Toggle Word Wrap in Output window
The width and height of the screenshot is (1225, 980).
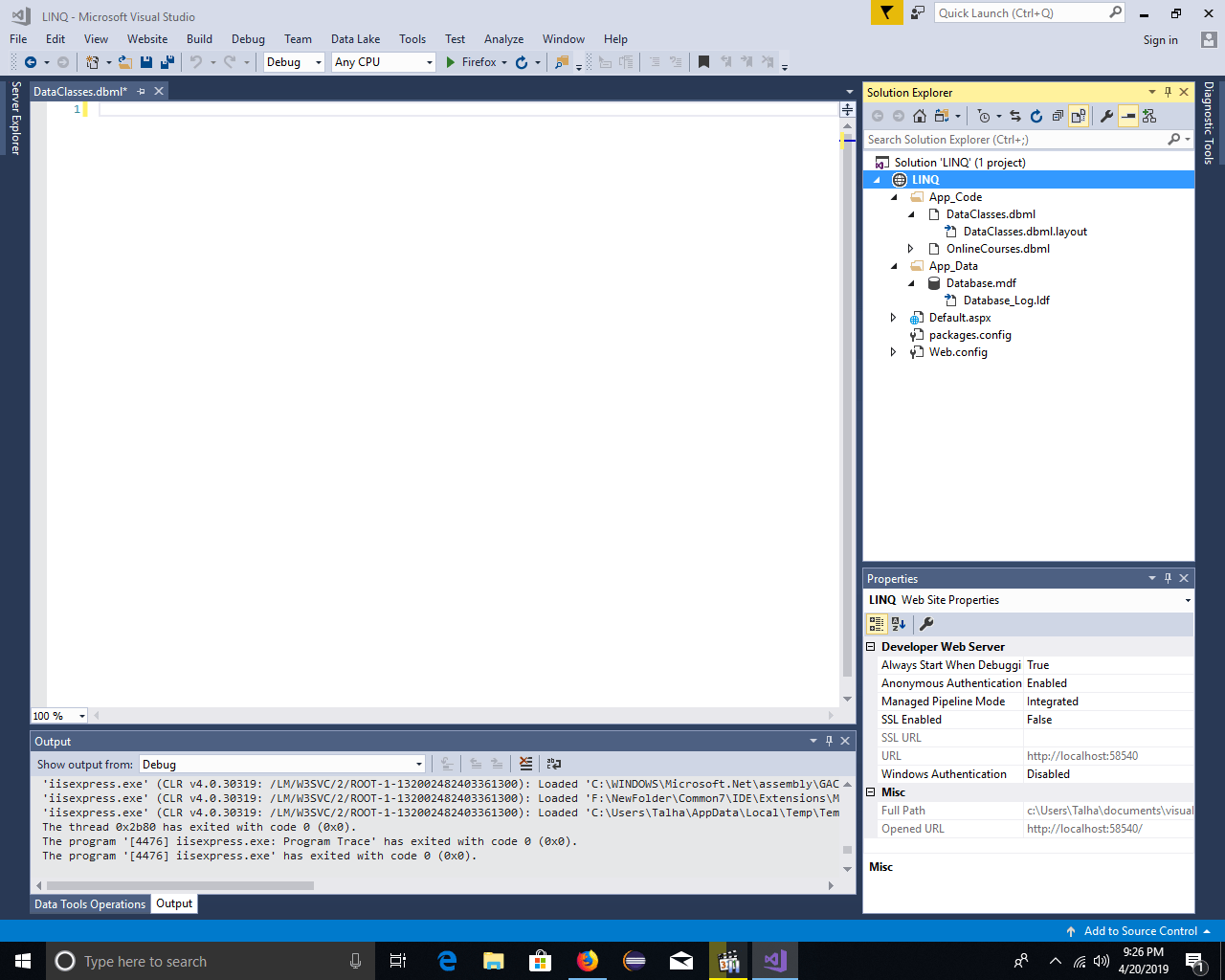pos(554,764)
